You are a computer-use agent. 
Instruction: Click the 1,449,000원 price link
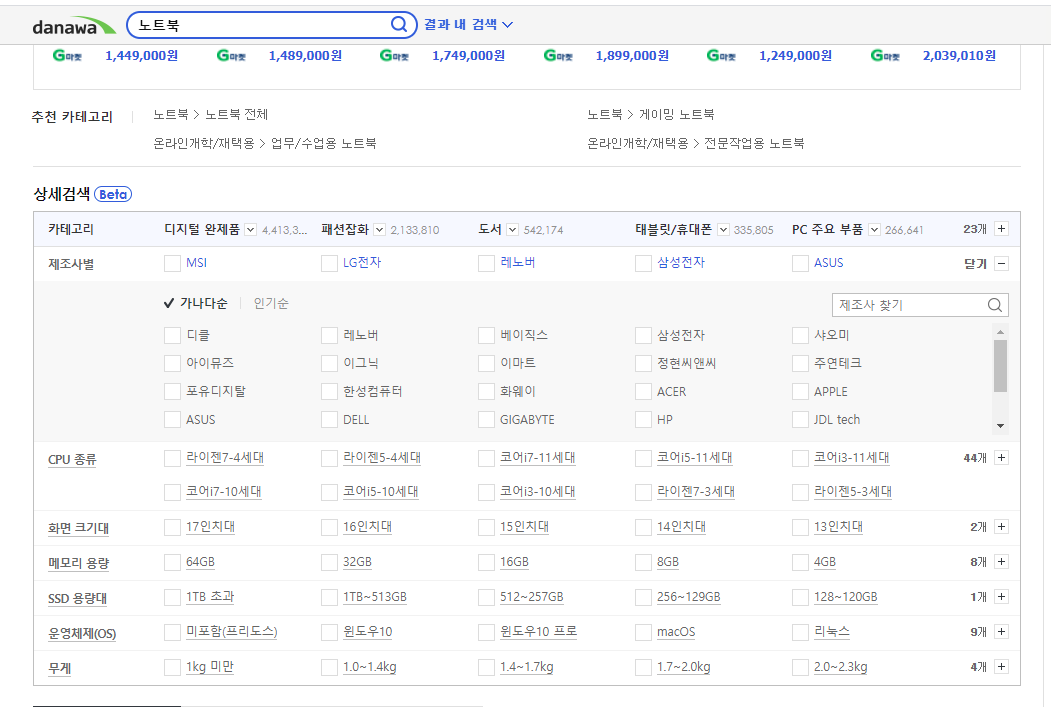click(x=141, y=56)
